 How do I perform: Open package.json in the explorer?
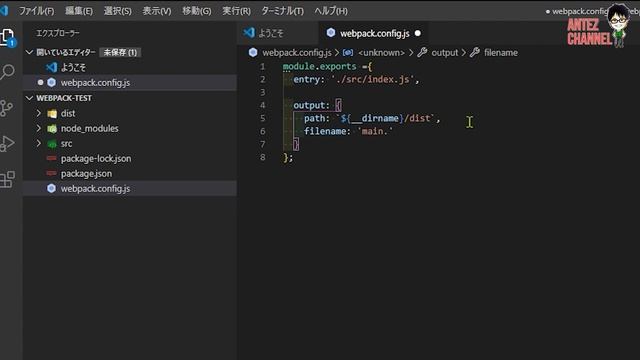130,173
